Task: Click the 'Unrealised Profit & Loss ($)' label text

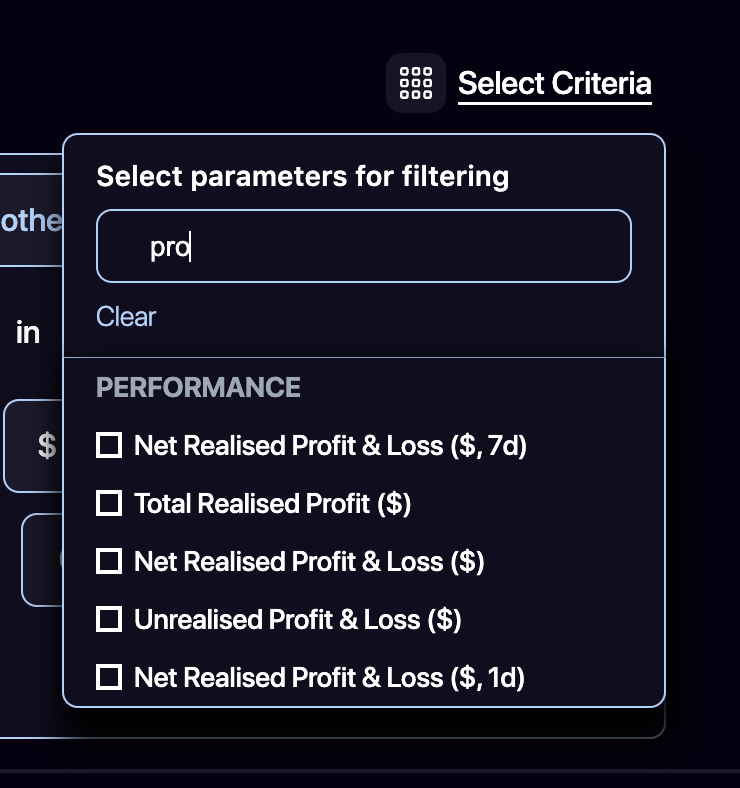Action: point(298,619)
